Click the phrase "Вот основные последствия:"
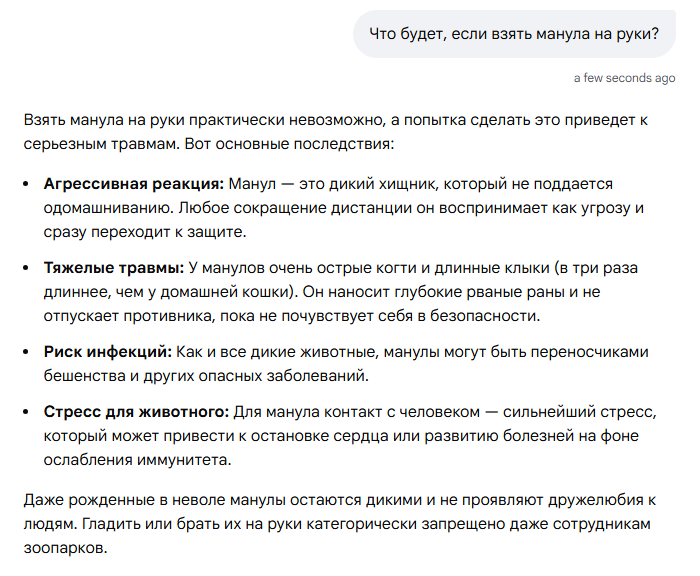Image resolution: width=700 pixels, height=576 pixels. point(289,144)
